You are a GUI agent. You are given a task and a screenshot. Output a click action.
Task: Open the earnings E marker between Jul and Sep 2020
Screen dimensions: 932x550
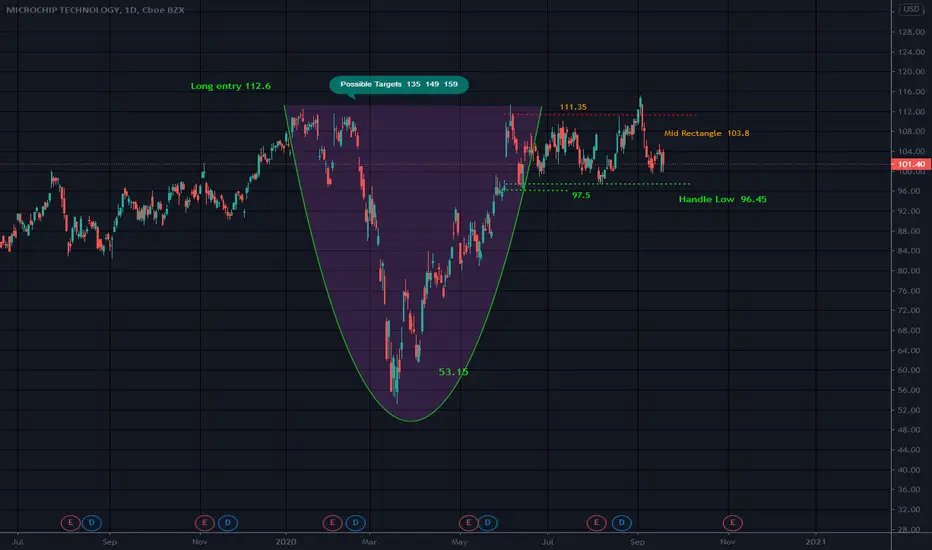click(596, 523)
